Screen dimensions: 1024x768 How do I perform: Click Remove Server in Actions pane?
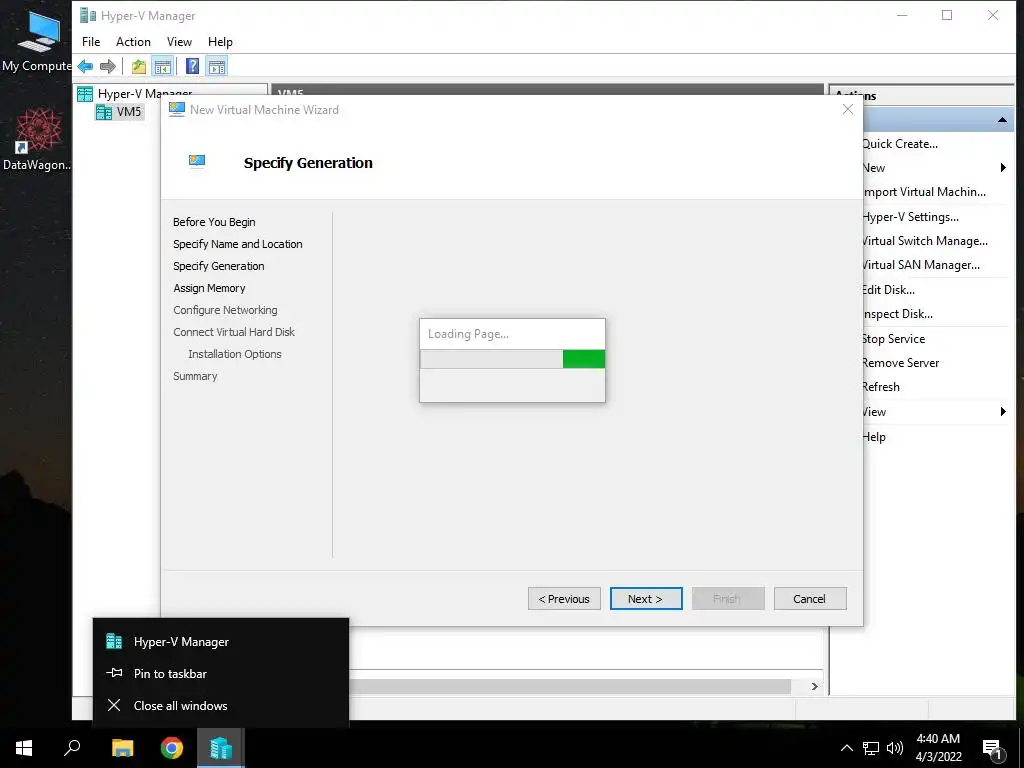pos(901,363)
